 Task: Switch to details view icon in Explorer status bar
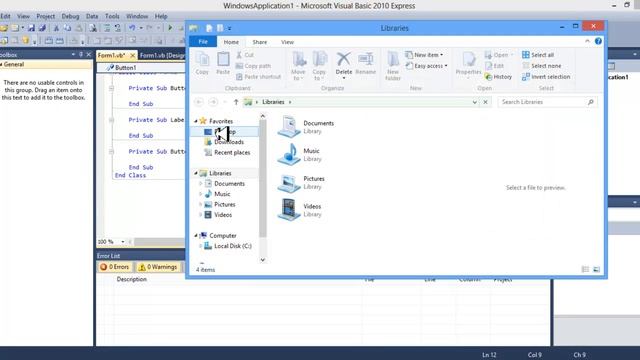tap(585, 269)
